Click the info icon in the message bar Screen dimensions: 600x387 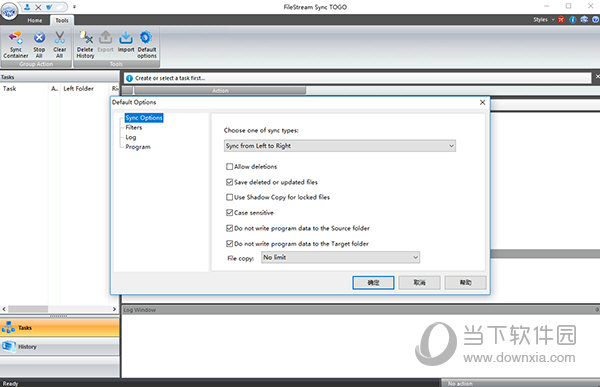[x=129, y=78]
